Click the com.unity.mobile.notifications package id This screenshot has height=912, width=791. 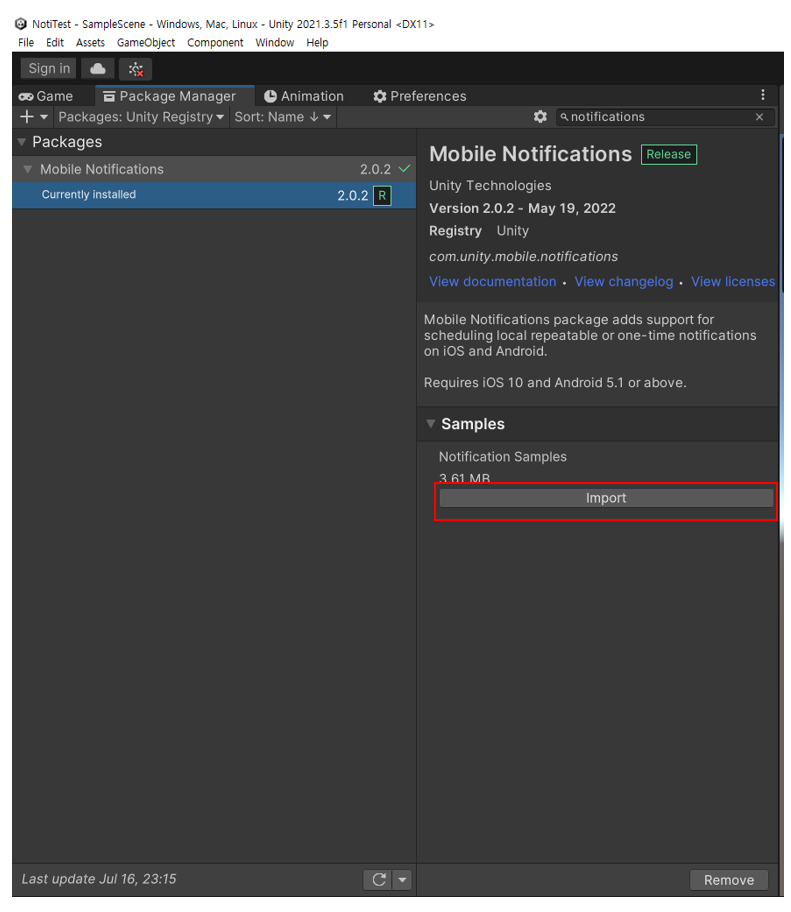coord(523,256)
